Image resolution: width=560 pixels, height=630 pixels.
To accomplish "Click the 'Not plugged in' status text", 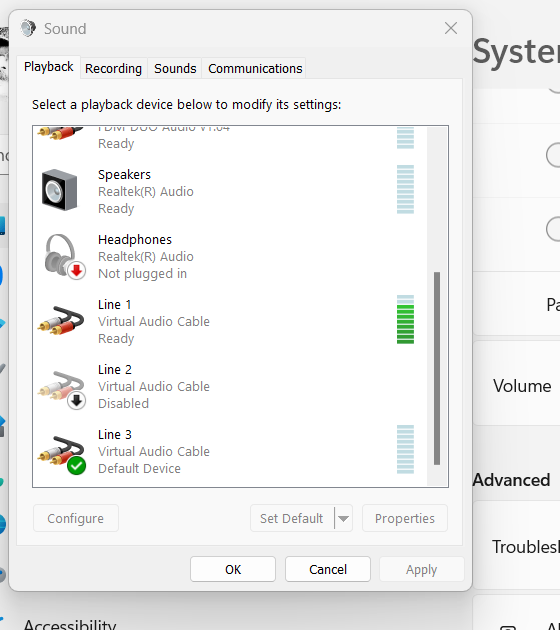I will click(x=143, y=274).
